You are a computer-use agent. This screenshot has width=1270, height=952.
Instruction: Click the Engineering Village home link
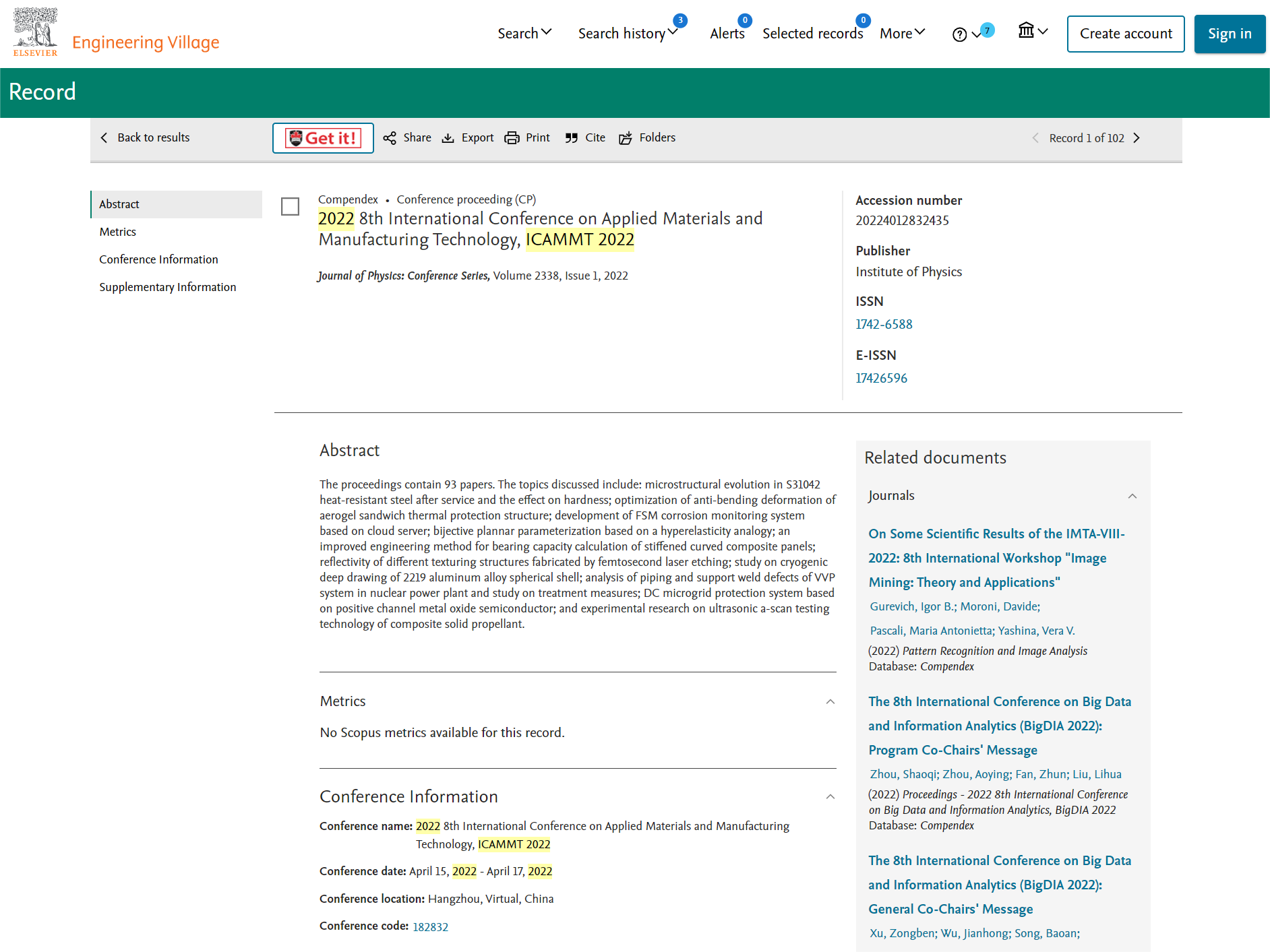pyautogui.click(x=146, y=42)
